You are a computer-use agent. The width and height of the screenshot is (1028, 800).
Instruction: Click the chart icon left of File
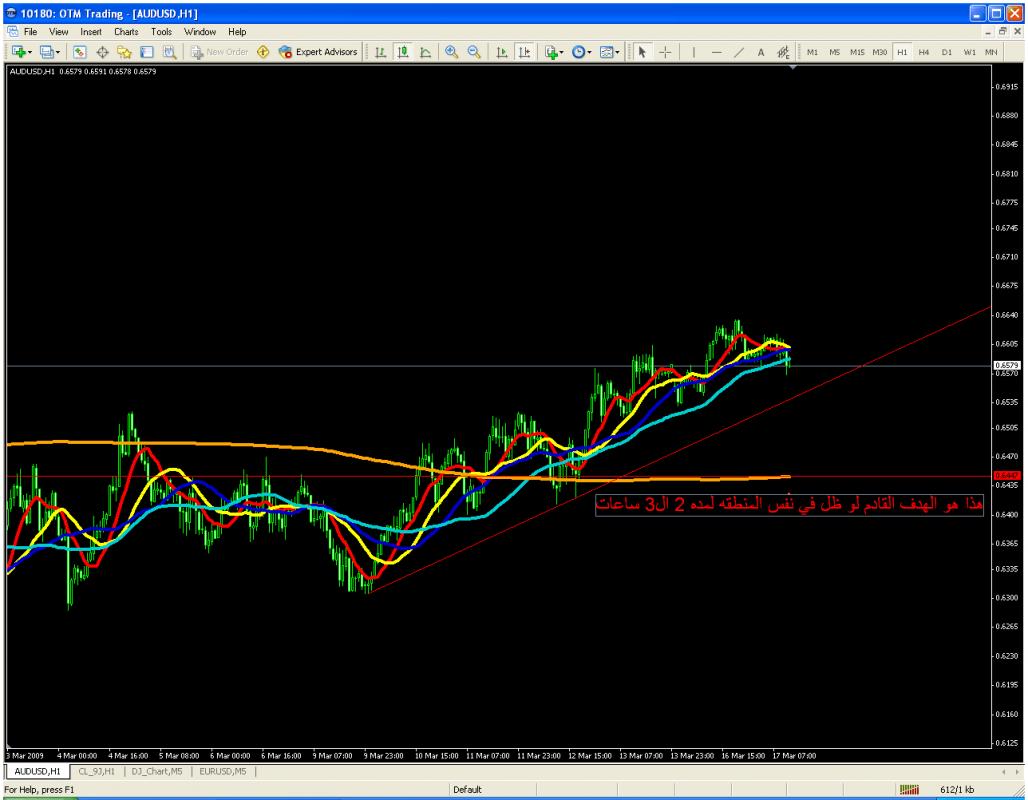point(12,31)
